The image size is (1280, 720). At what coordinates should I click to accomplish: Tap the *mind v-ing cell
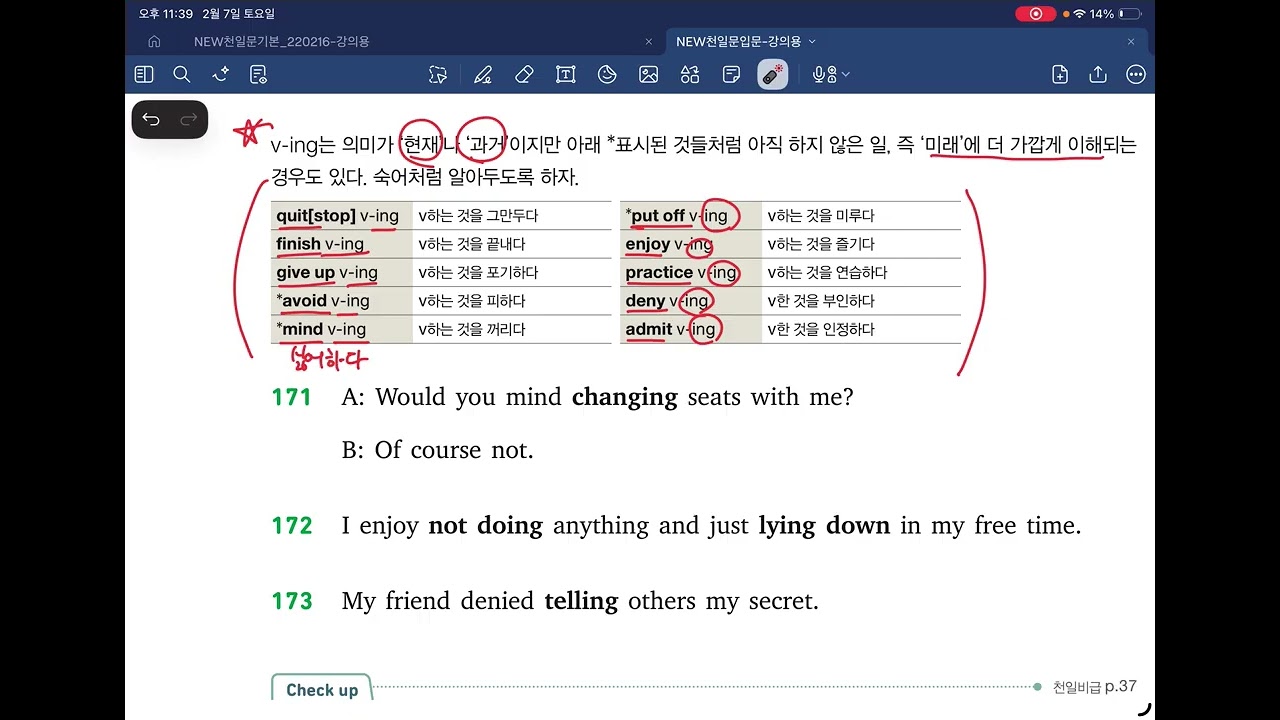coord(342,329)
